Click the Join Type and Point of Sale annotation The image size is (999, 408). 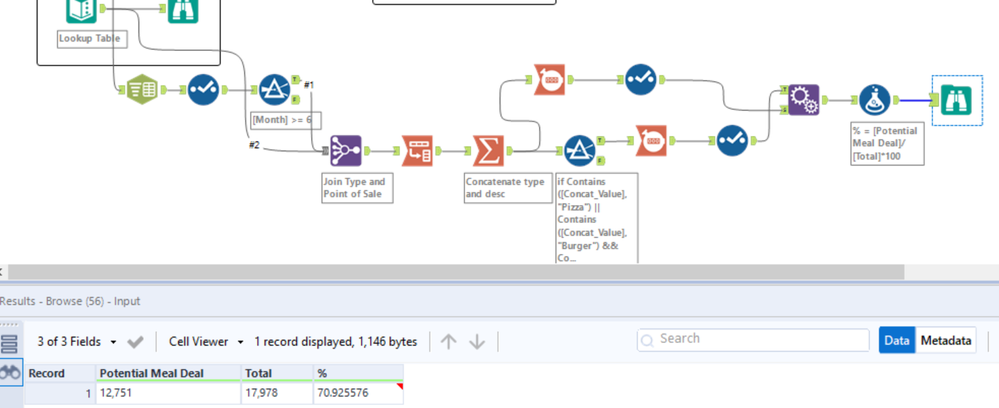click(x=357, y=188)
